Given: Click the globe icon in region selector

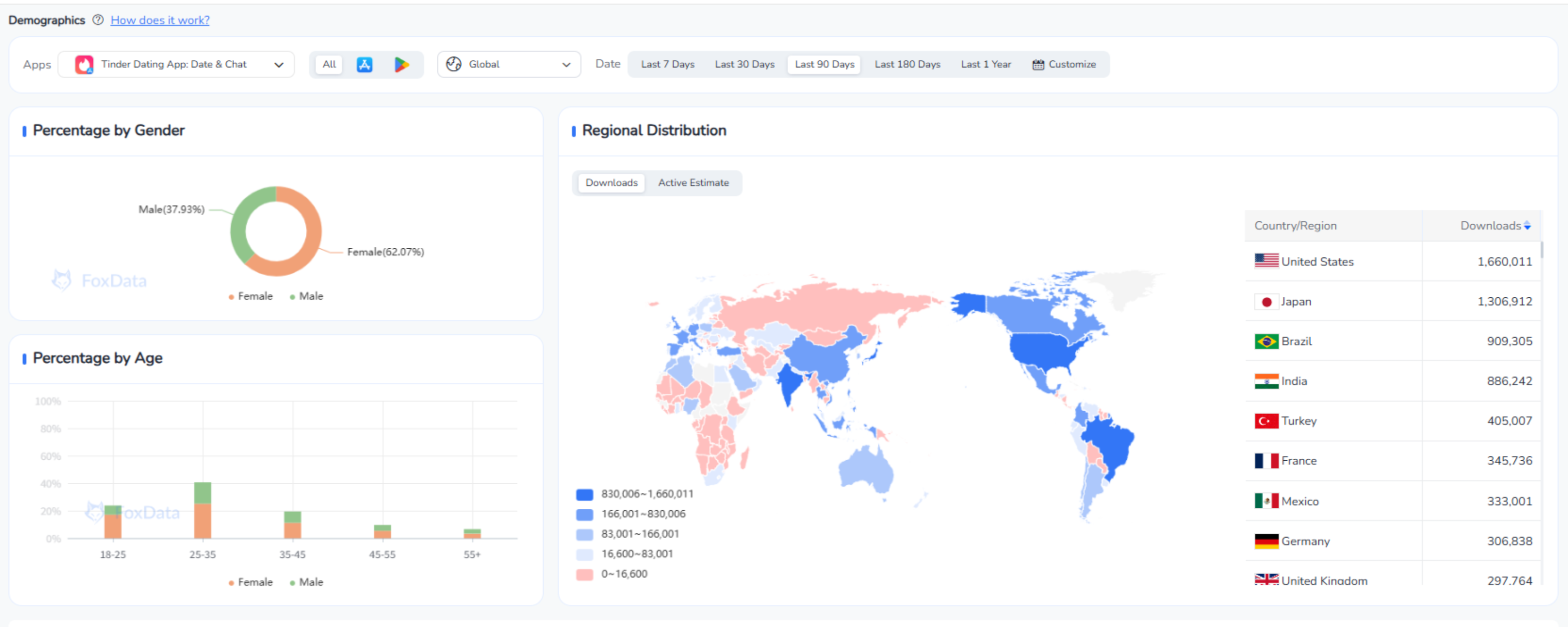Looking at the screenshot, I should point(453,65).
